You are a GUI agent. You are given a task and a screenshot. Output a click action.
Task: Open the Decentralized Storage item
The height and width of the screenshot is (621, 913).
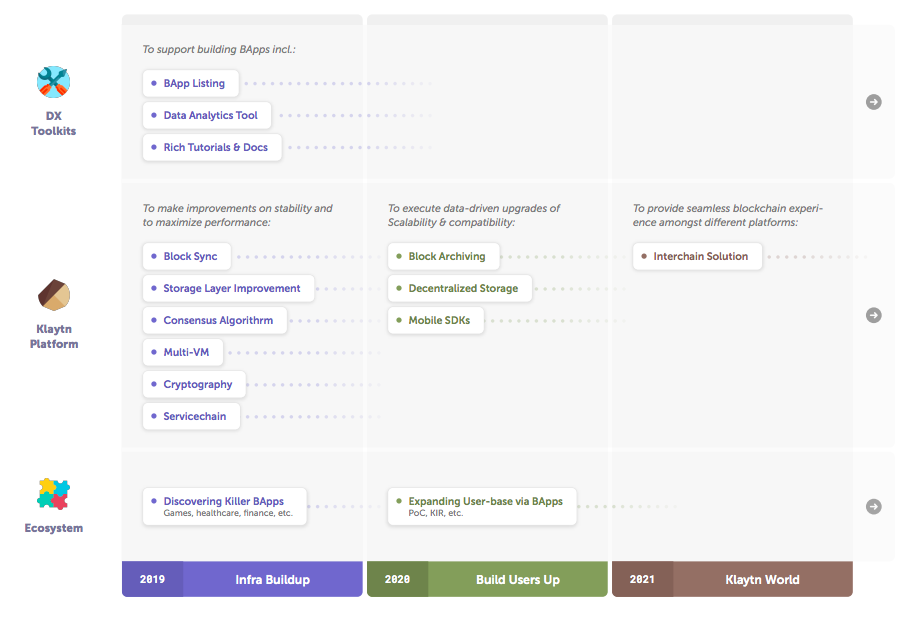click(460, 288)
